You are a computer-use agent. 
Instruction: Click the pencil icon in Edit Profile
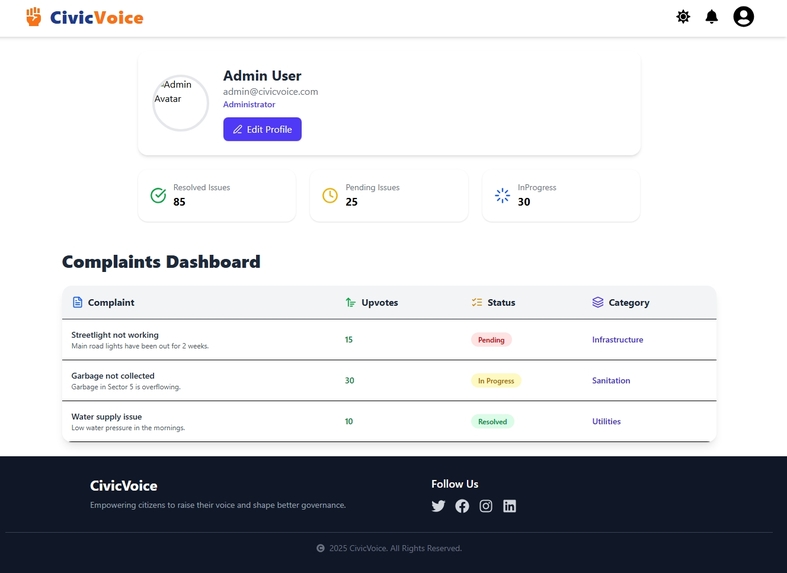(237, 129)
